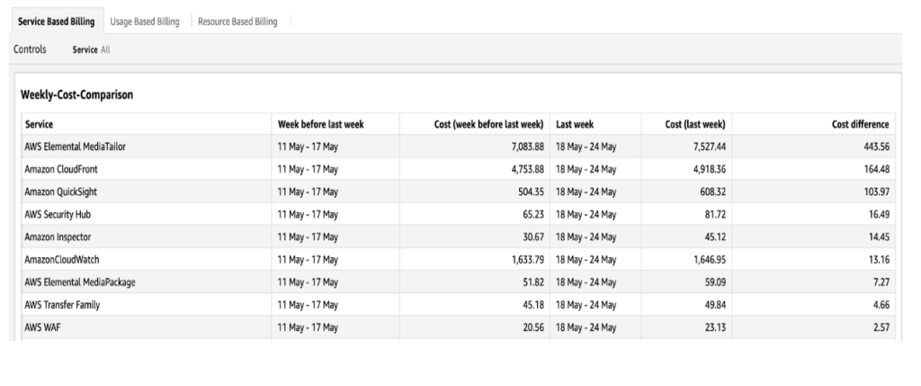Select the Weekly-Cost-Comparison visual title
This screenshot has height=386, width=921.
tap(77, 95)
